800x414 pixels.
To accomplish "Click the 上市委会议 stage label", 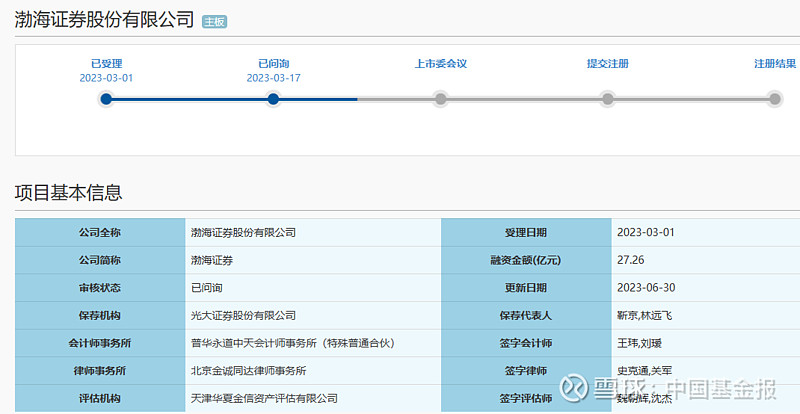I will click(441, 64).
